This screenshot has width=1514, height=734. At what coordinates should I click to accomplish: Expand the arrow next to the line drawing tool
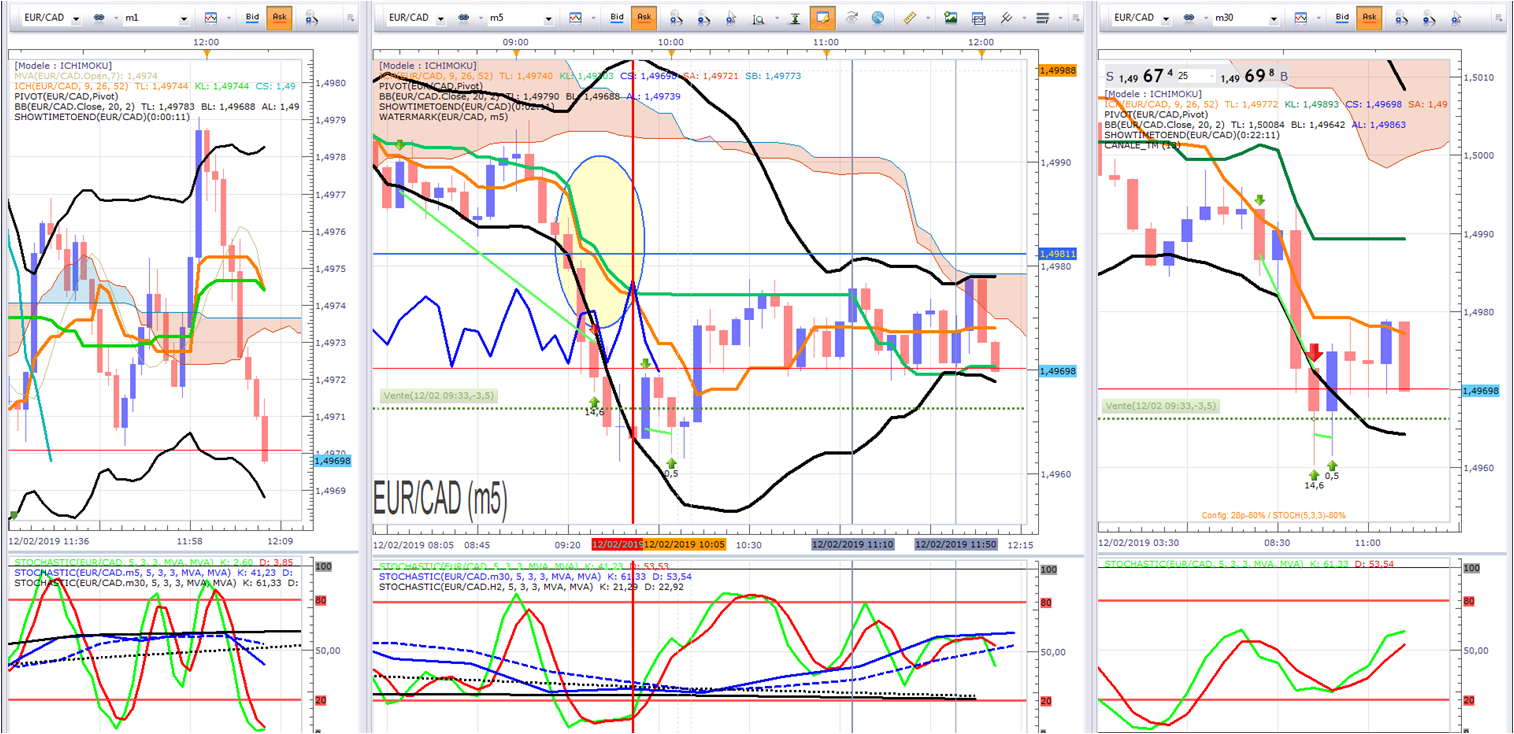click(1024, 18)
